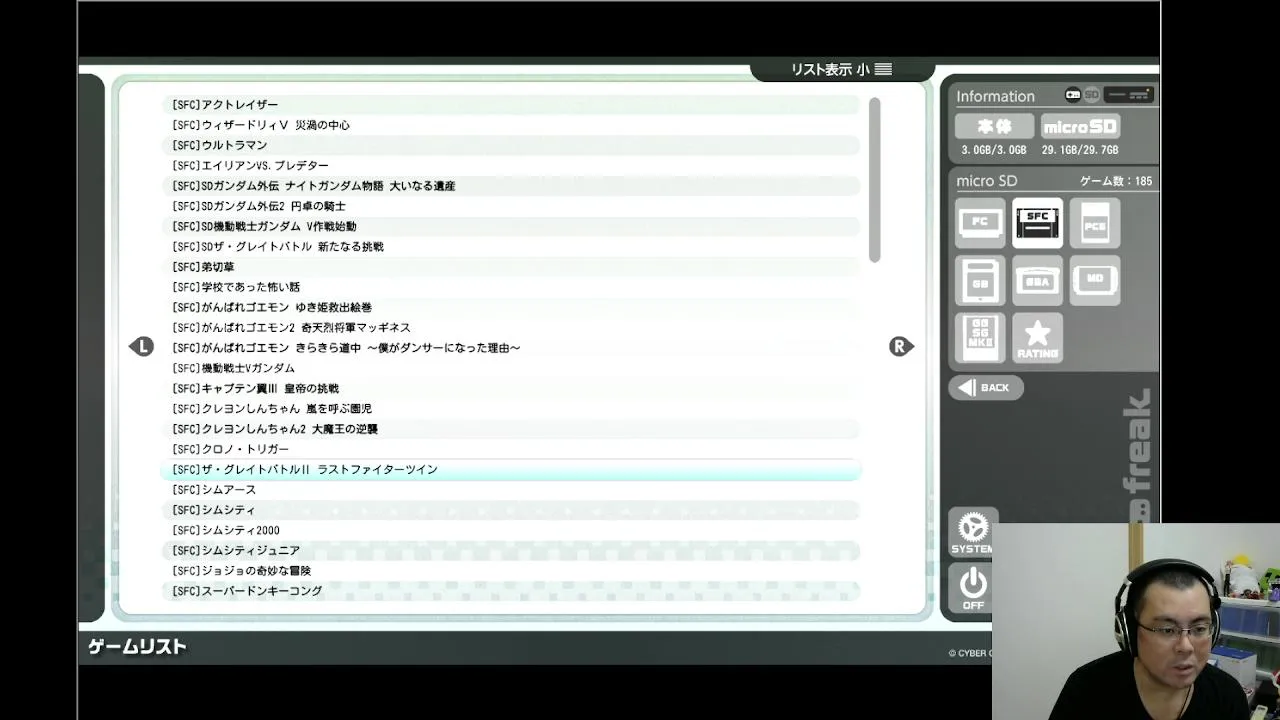This screenshot has height=720, width=1280.
Task: Select SDガンダム外伝 ナイトガンダム物語 大いなる遺産
Action: tap(510, 185)
